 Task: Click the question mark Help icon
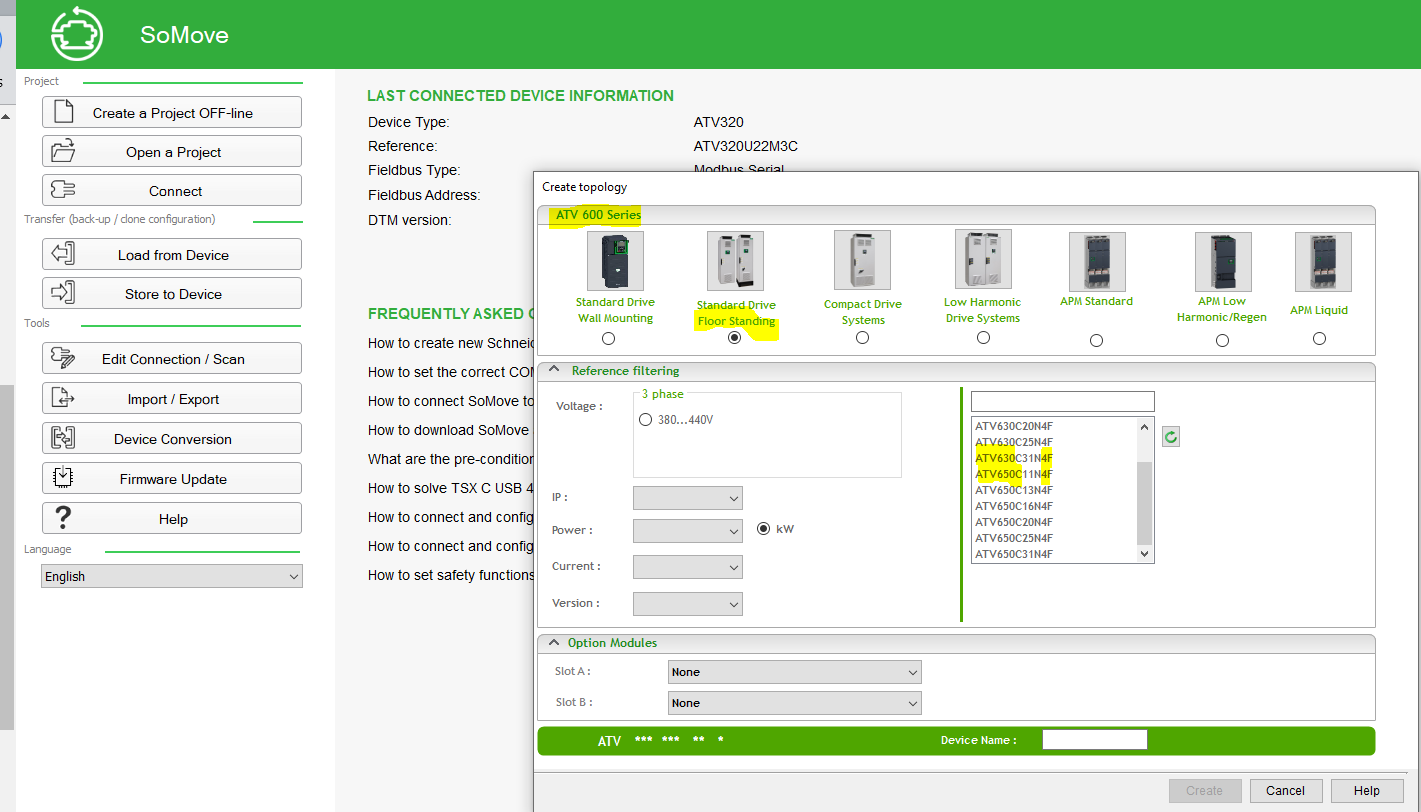pyautogui.click(x=63, y=518)
